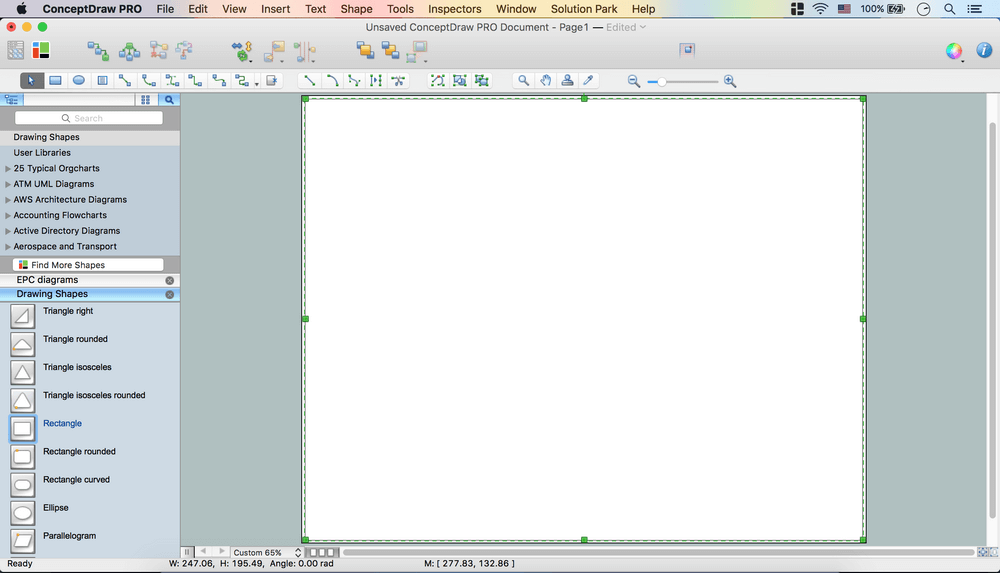The width and height of the screenshot is (1000, 573).
Task: Choose the curved smart connector tool
Action: coord(219,80)
